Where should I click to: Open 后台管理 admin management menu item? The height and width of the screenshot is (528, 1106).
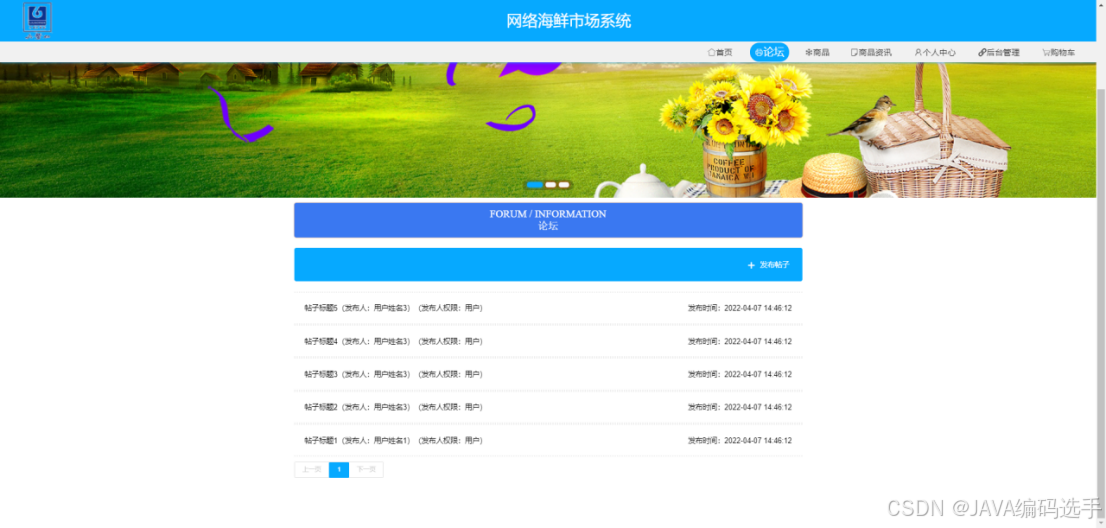999,52
